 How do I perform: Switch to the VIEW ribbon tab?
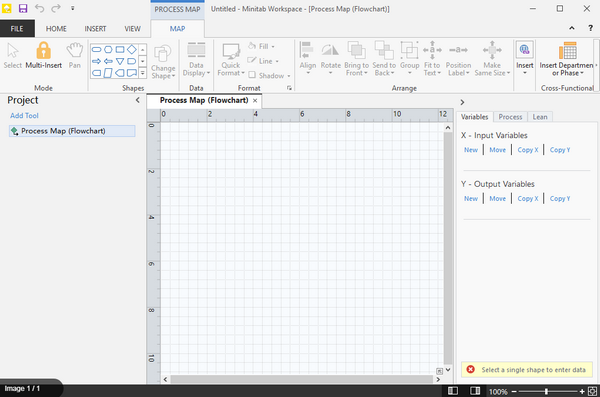coord(132,29)
